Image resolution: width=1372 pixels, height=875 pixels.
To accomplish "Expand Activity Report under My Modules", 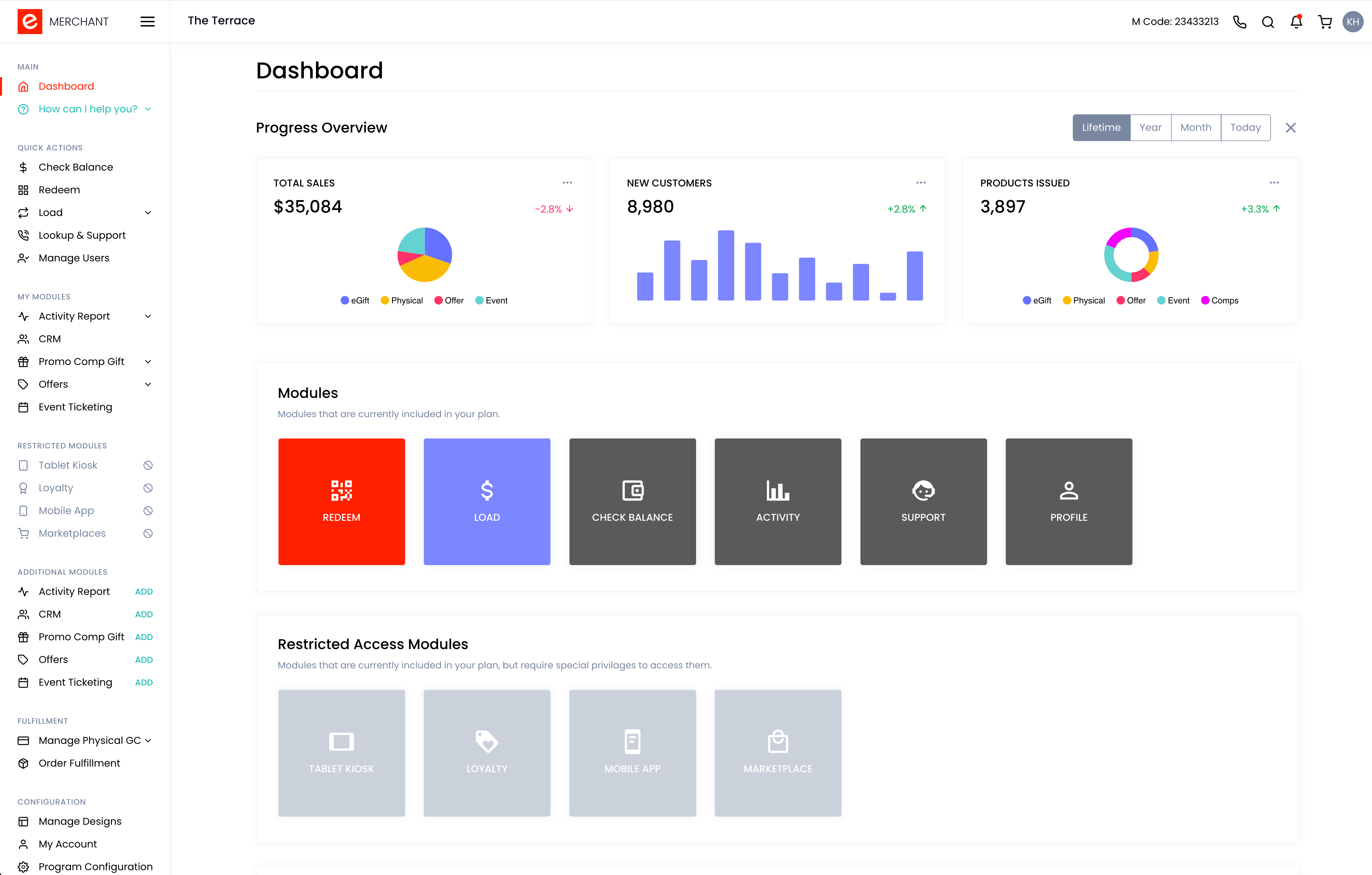I will [148, 316].
